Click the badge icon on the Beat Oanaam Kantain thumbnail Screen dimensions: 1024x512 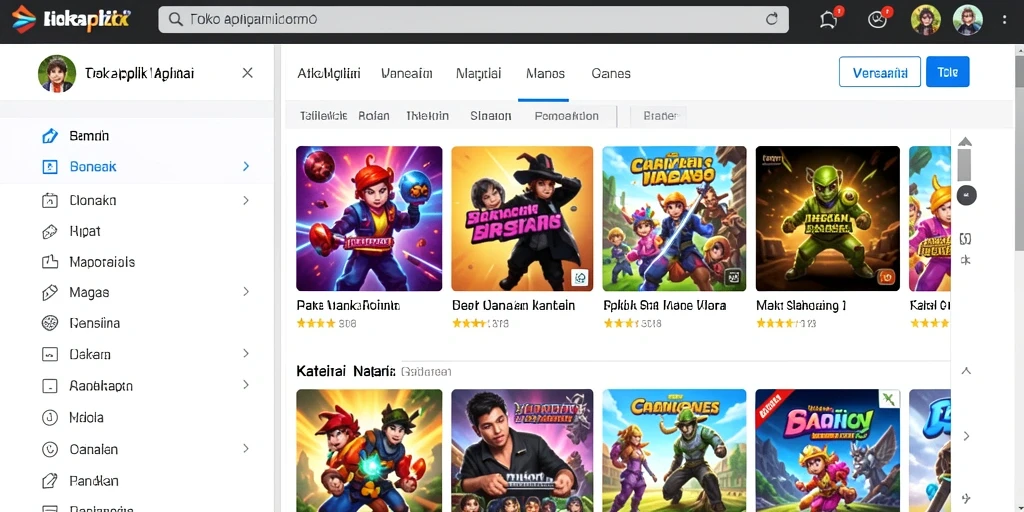coord(579,278)
